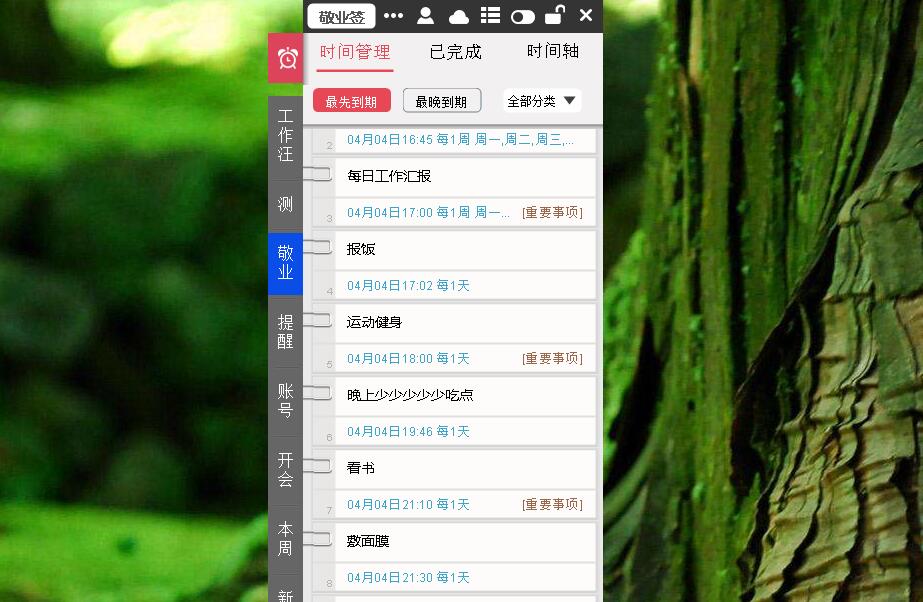
Task: Open the 晚上少少少少少吃点 reminder item
Action: [x=466, y=395]
